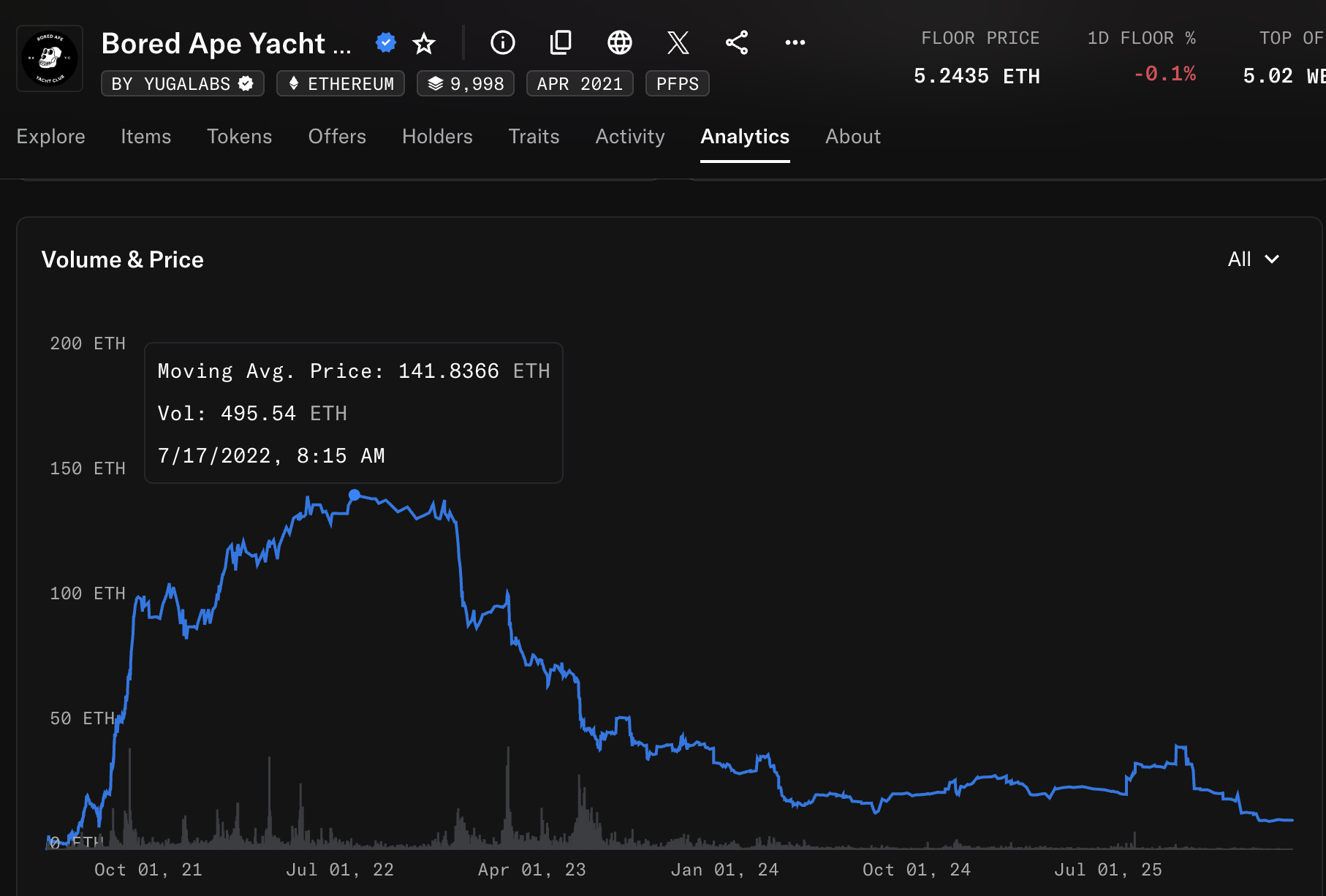1326x896 pixels.
Task: Add collection to watchlist with star icon
Action: pyautogui.click(x=424, y=43)
